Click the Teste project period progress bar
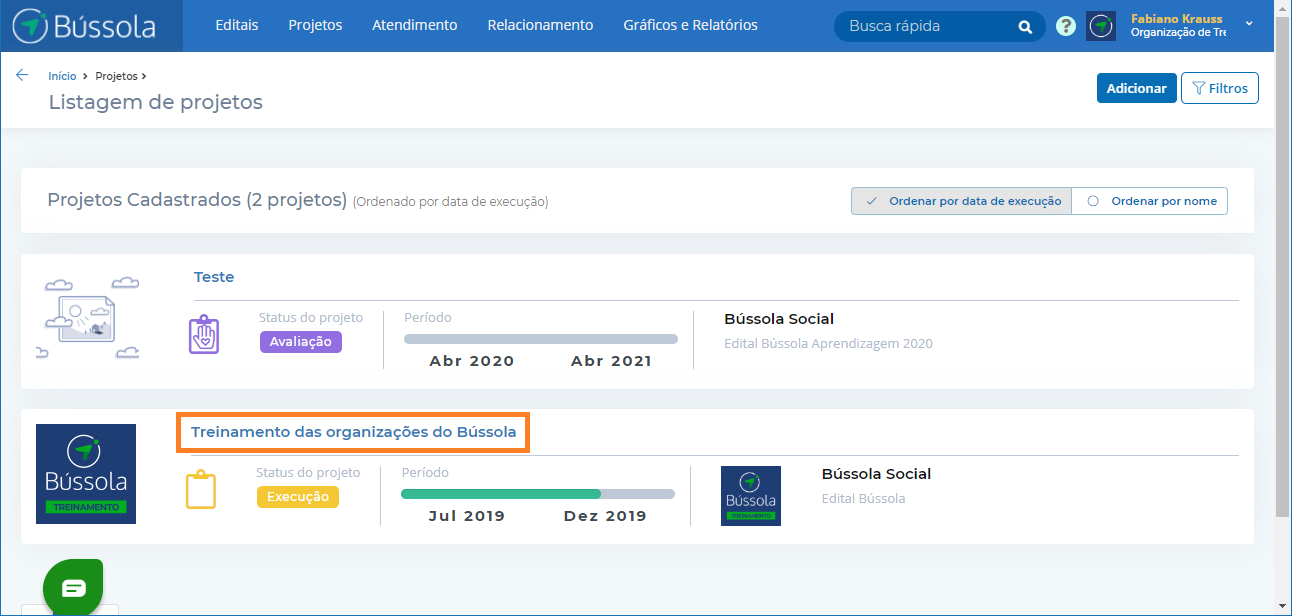The image size is (1292, 616). pyautogui.click(x=541, y=338)
